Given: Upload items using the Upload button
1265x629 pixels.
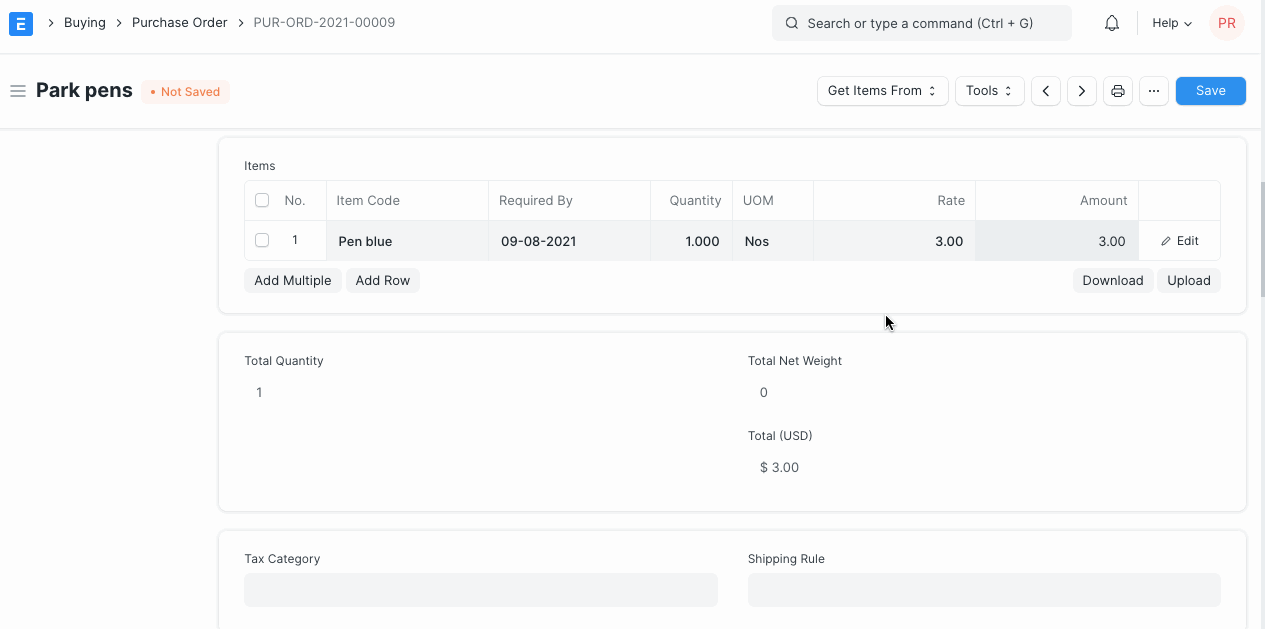Looking at the screenshot, I should [x=1189, y=280].
